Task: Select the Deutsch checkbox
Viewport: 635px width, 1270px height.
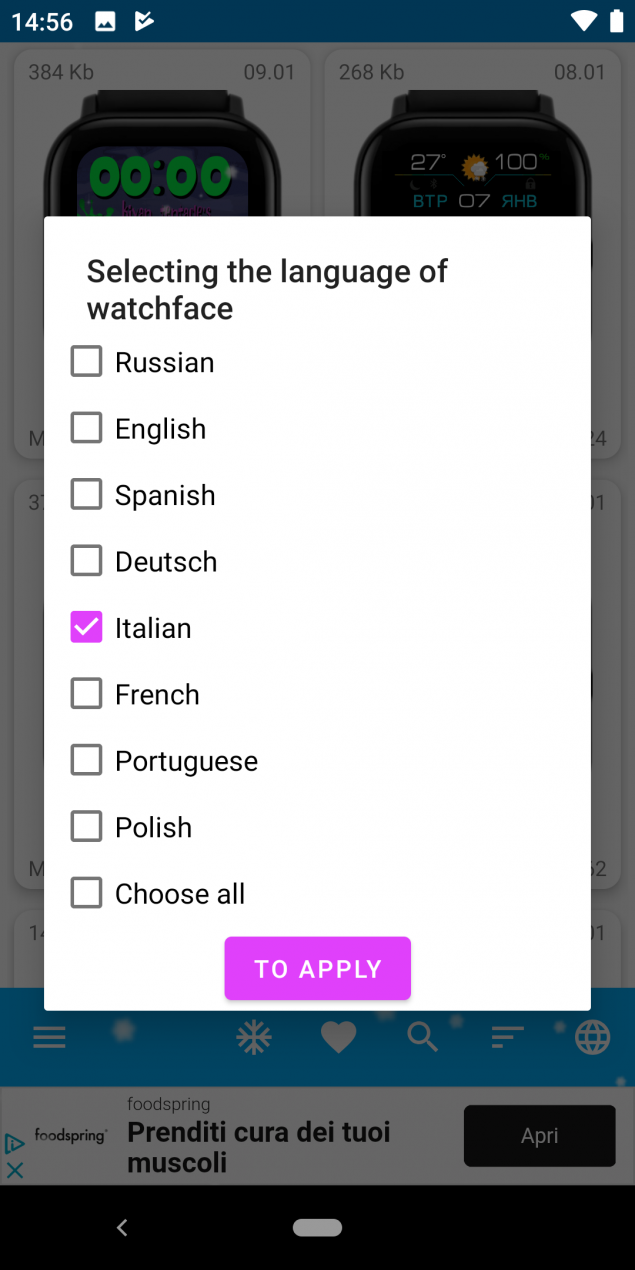Action: pos(86,561)
